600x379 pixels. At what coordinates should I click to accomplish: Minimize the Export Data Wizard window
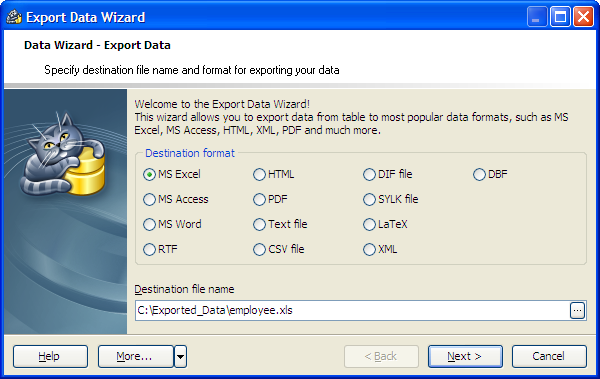pyautogui.click(x=537, y=17)
